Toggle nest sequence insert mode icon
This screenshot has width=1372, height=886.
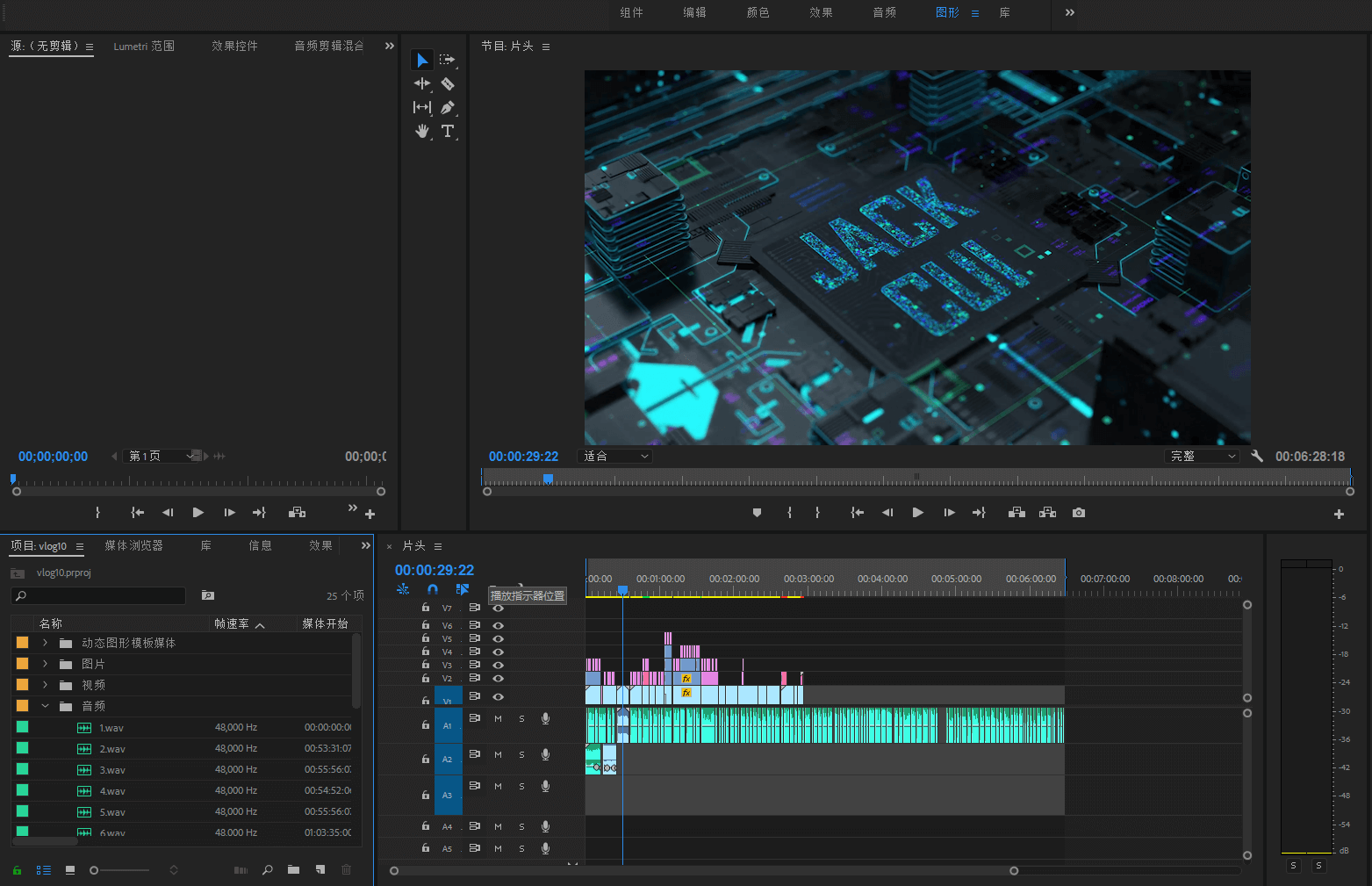coord(403,589)
